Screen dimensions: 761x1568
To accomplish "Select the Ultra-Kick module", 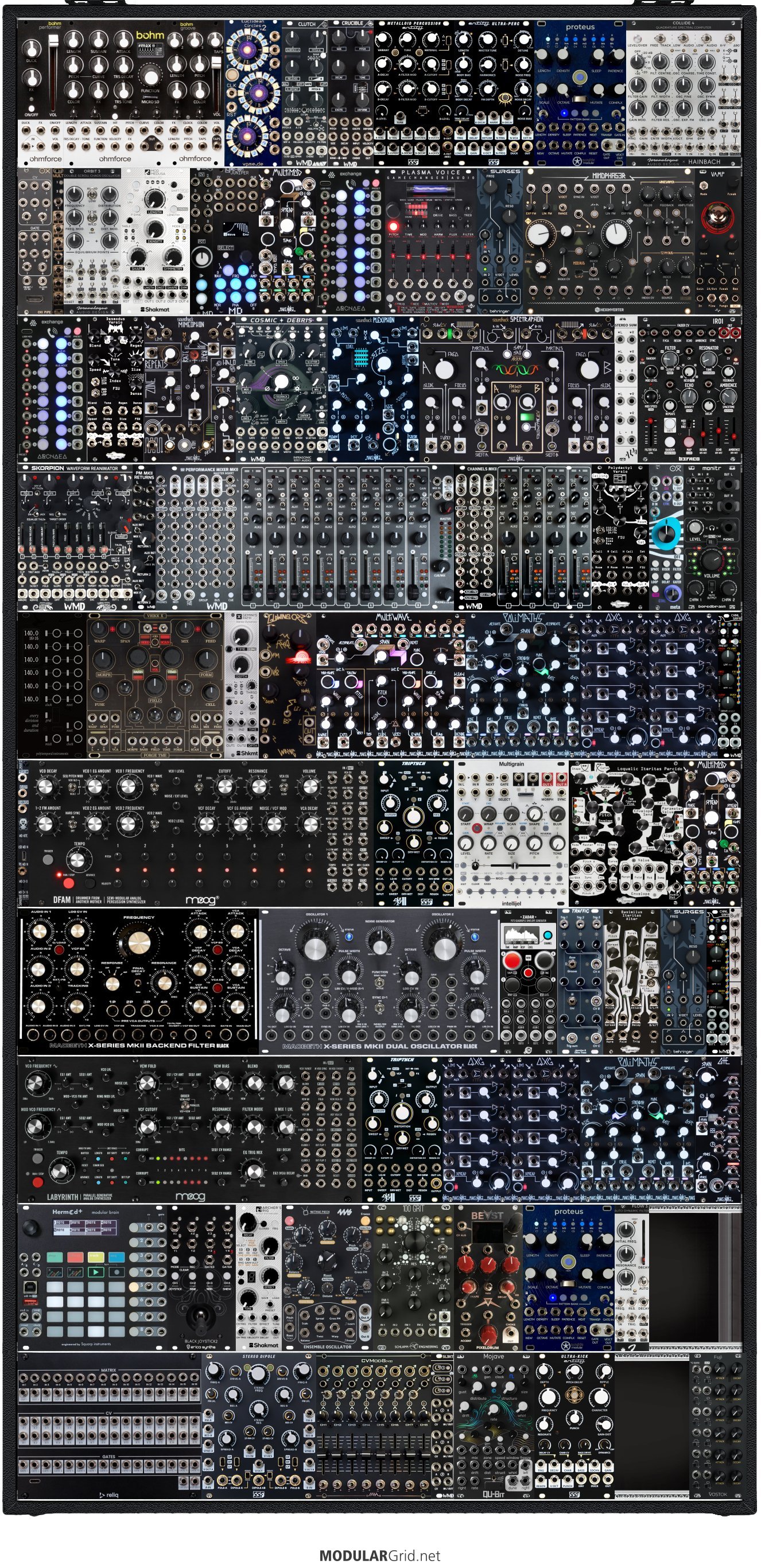I will point(573,1426).
